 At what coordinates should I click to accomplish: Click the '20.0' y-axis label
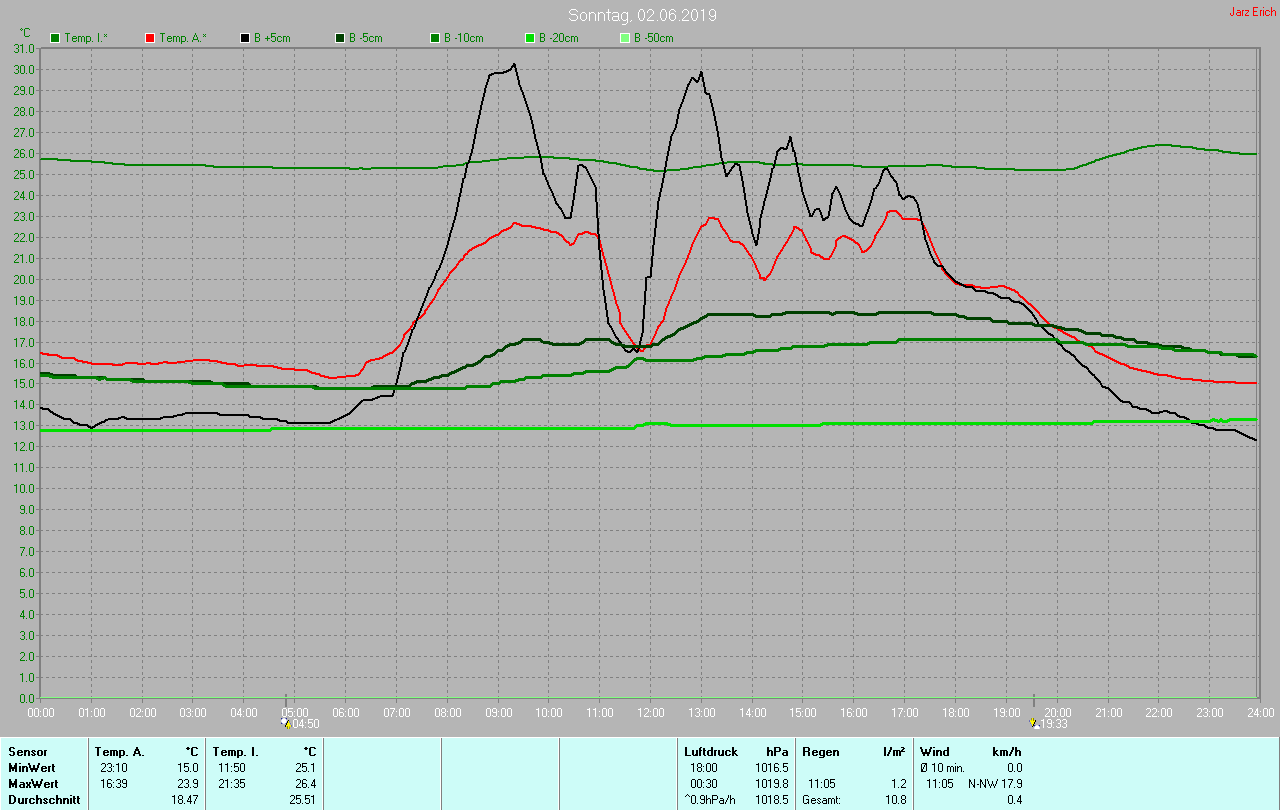coord(24,279)
